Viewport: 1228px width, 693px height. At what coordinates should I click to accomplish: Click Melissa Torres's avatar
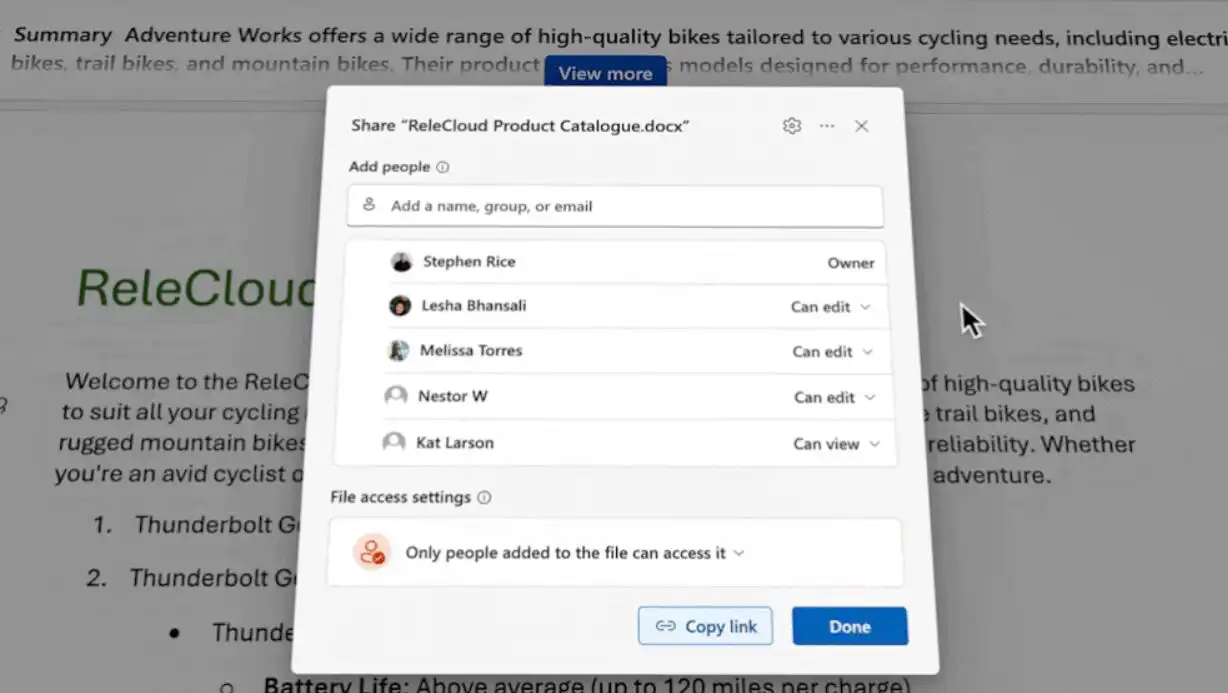(x=399, y=351)
